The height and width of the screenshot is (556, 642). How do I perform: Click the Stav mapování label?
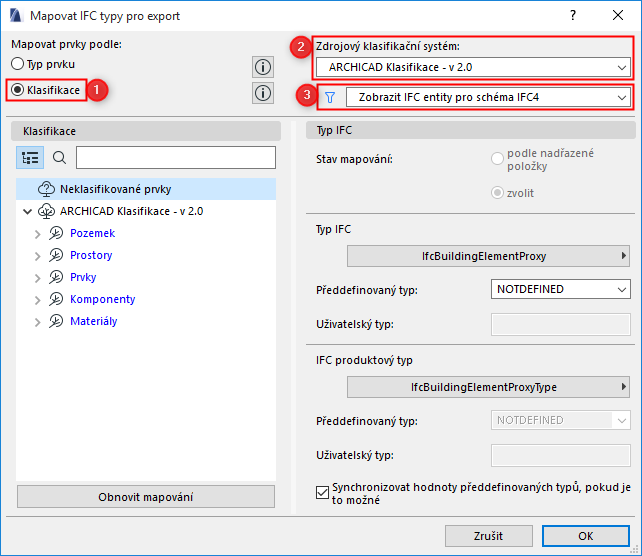click(x=354, y=159)
